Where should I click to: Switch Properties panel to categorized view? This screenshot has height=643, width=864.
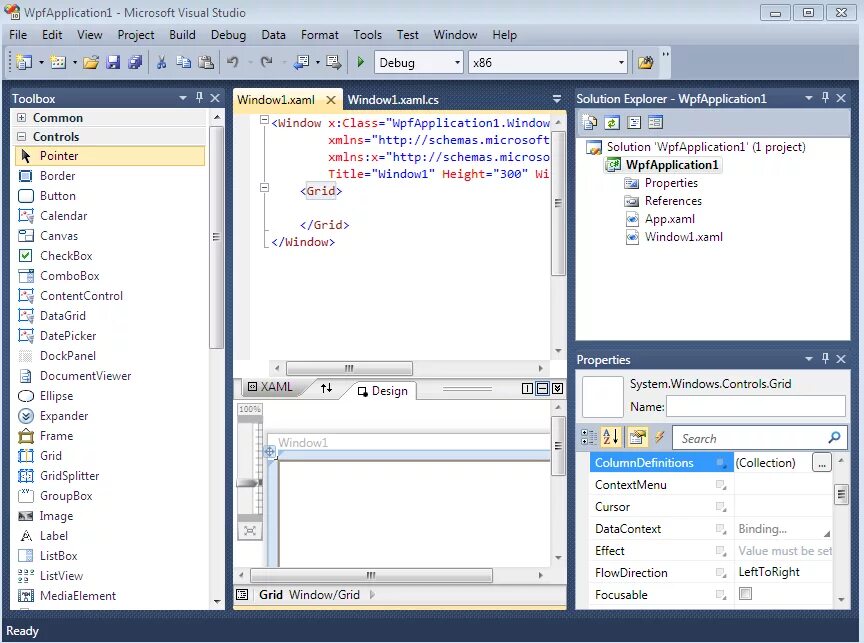588,437
